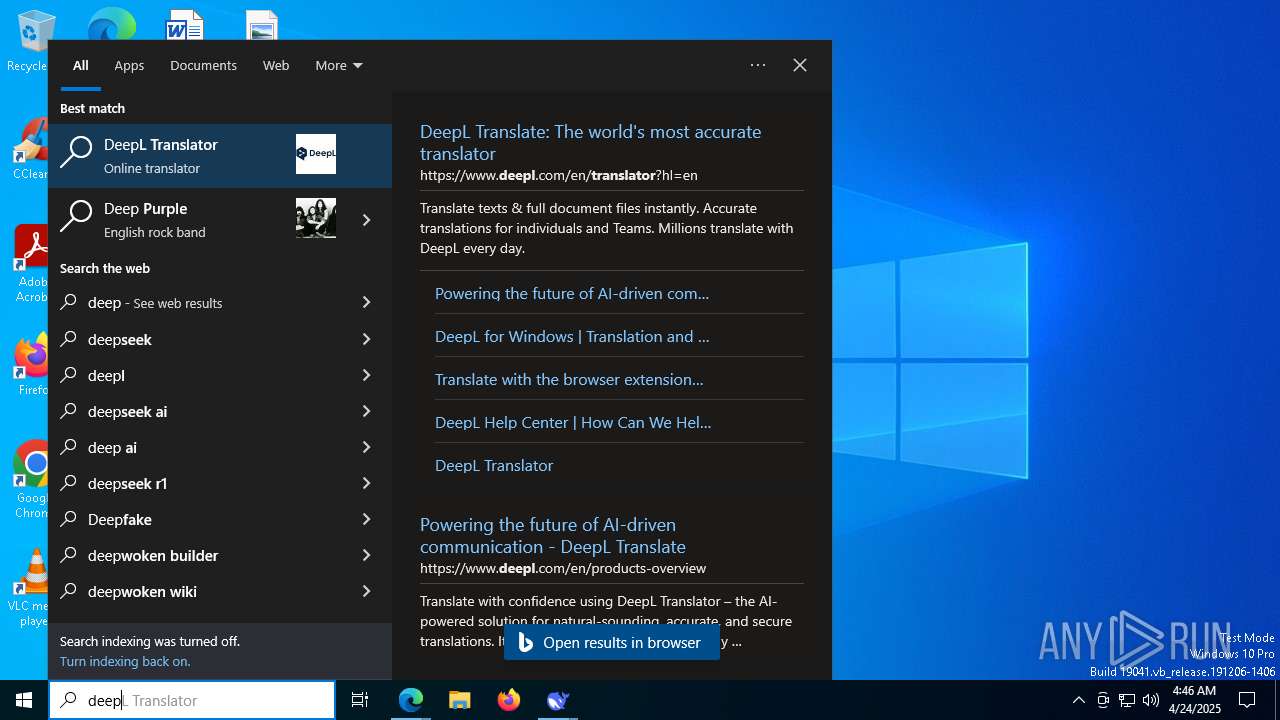Expand the Deepfake suggestion chevron
Screen dimensions: 1280x720
coord(366,519)
